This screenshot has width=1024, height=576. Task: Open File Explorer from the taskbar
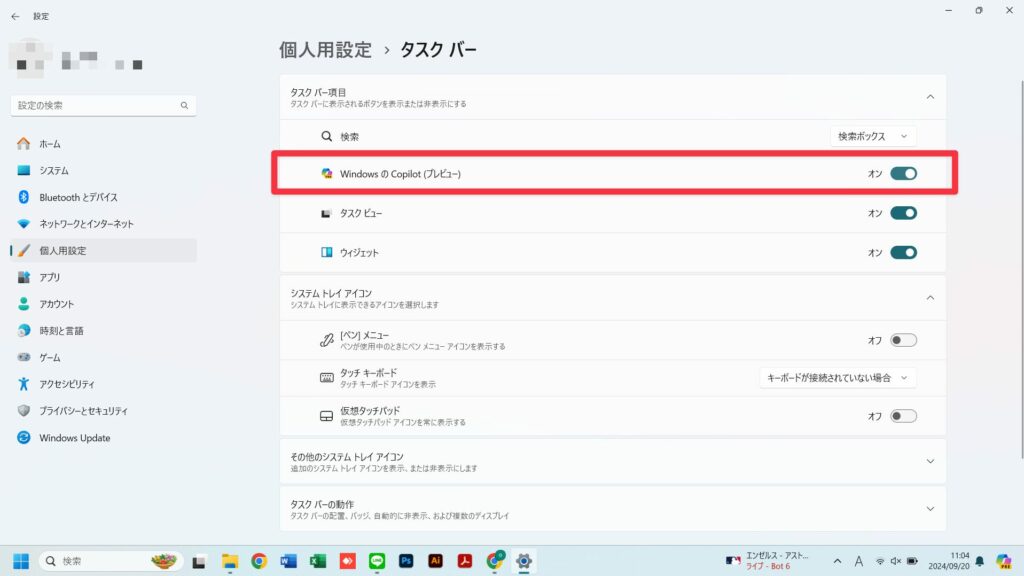pos(228,562)
